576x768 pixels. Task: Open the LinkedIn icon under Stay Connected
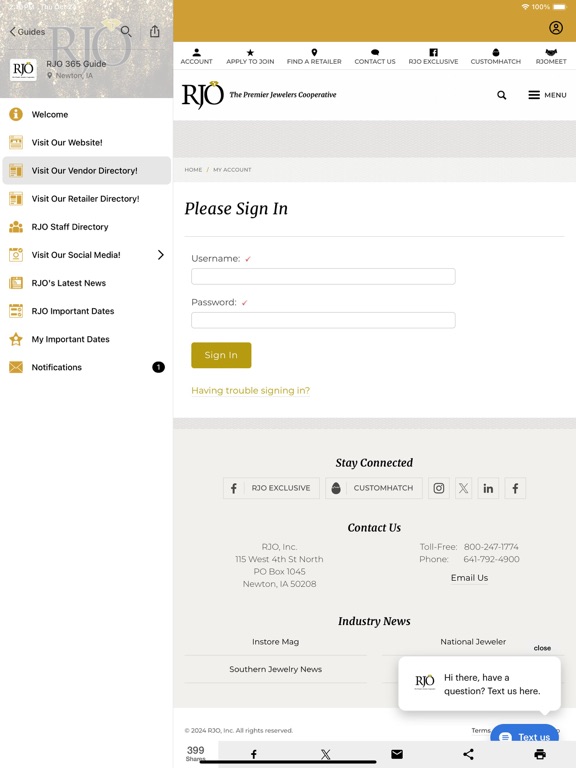click(x=488, y=488)
